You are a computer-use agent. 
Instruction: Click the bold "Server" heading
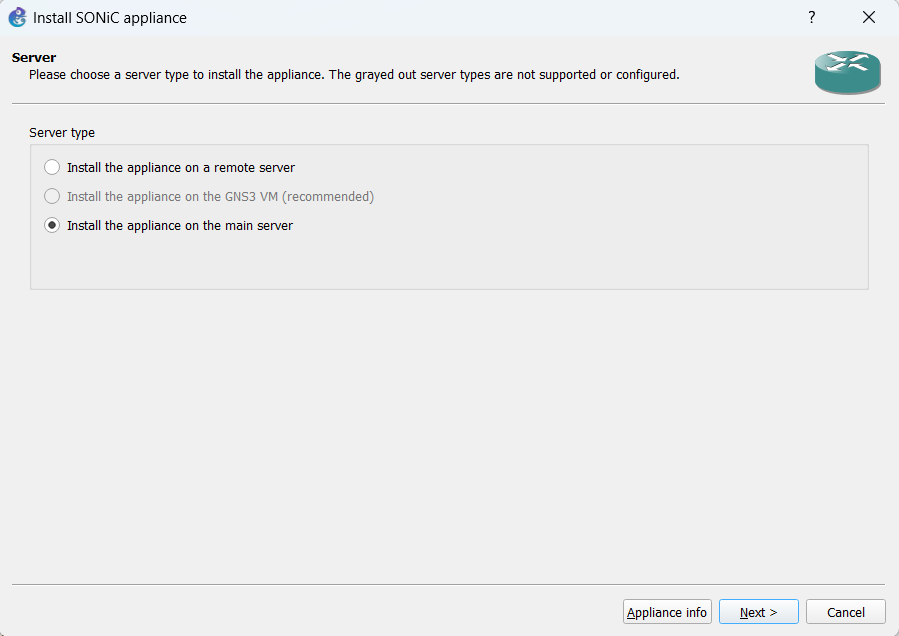34,57
